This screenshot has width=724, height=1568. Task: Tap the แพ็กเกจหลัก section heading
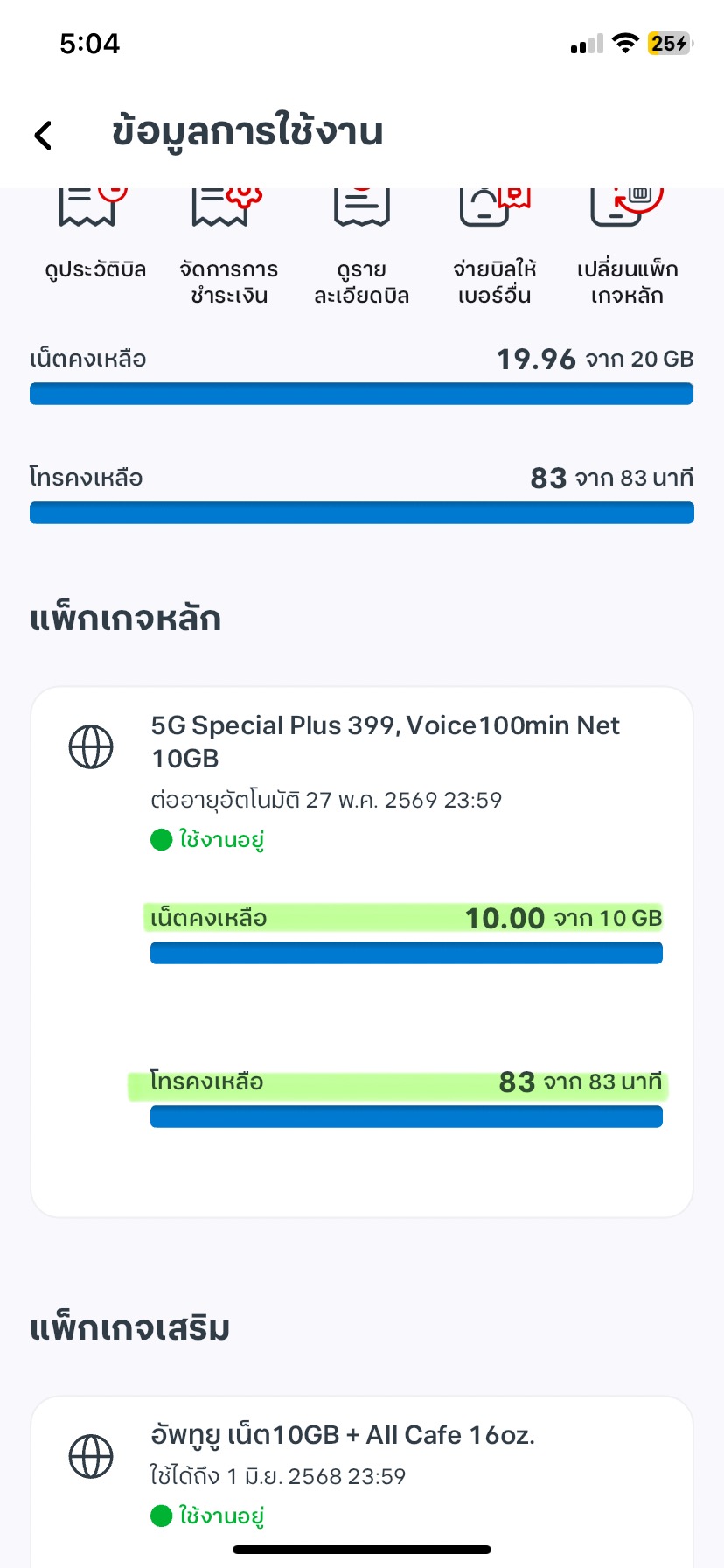[x=126, y=619]
